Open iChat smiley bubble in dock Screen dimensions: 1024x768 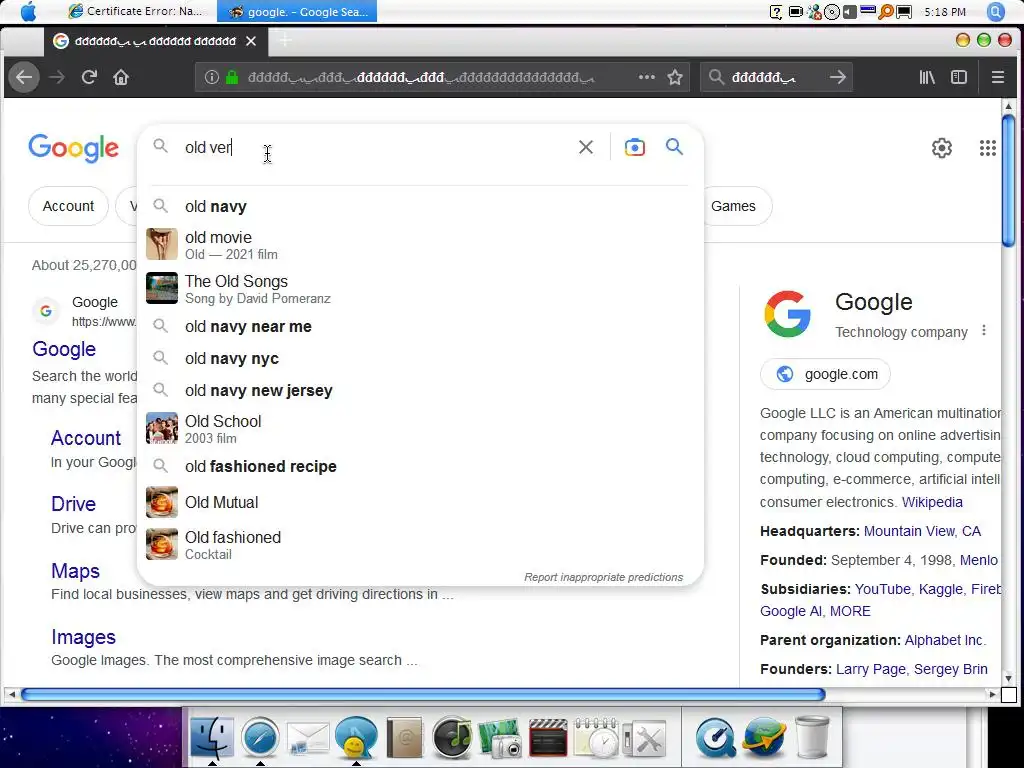pyautogui.click(x=356, y=738)
